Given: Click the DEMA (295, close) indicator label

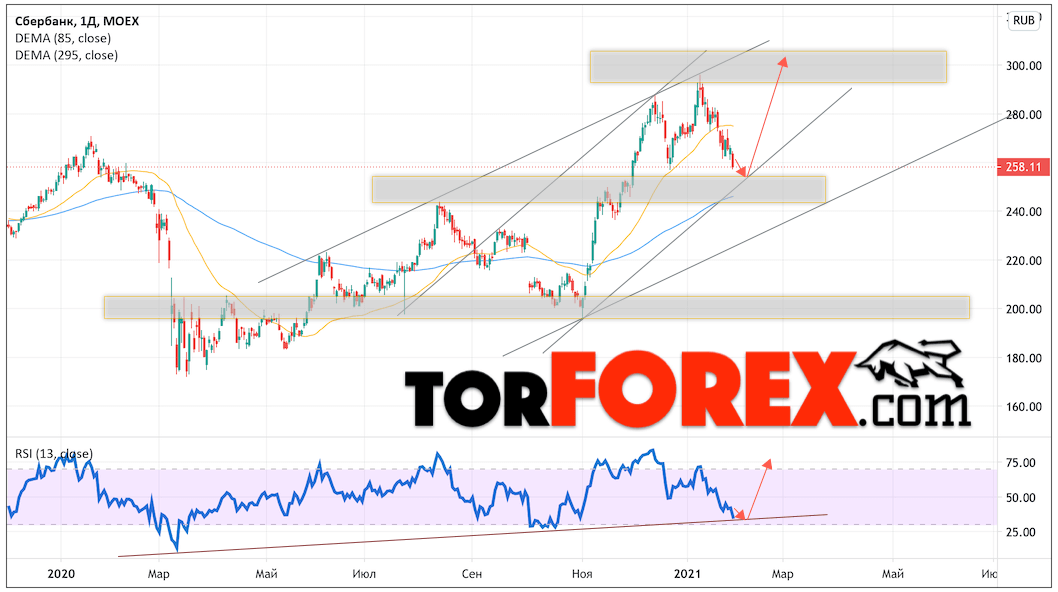Looking at the screenshot, I should 66,55.
